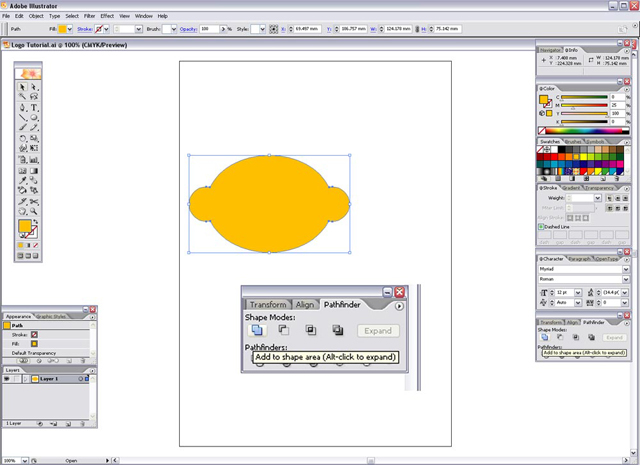The width and height of the screenshot is (640, 465).
Task: Select the Eyedropper tool
Action: 22,180
